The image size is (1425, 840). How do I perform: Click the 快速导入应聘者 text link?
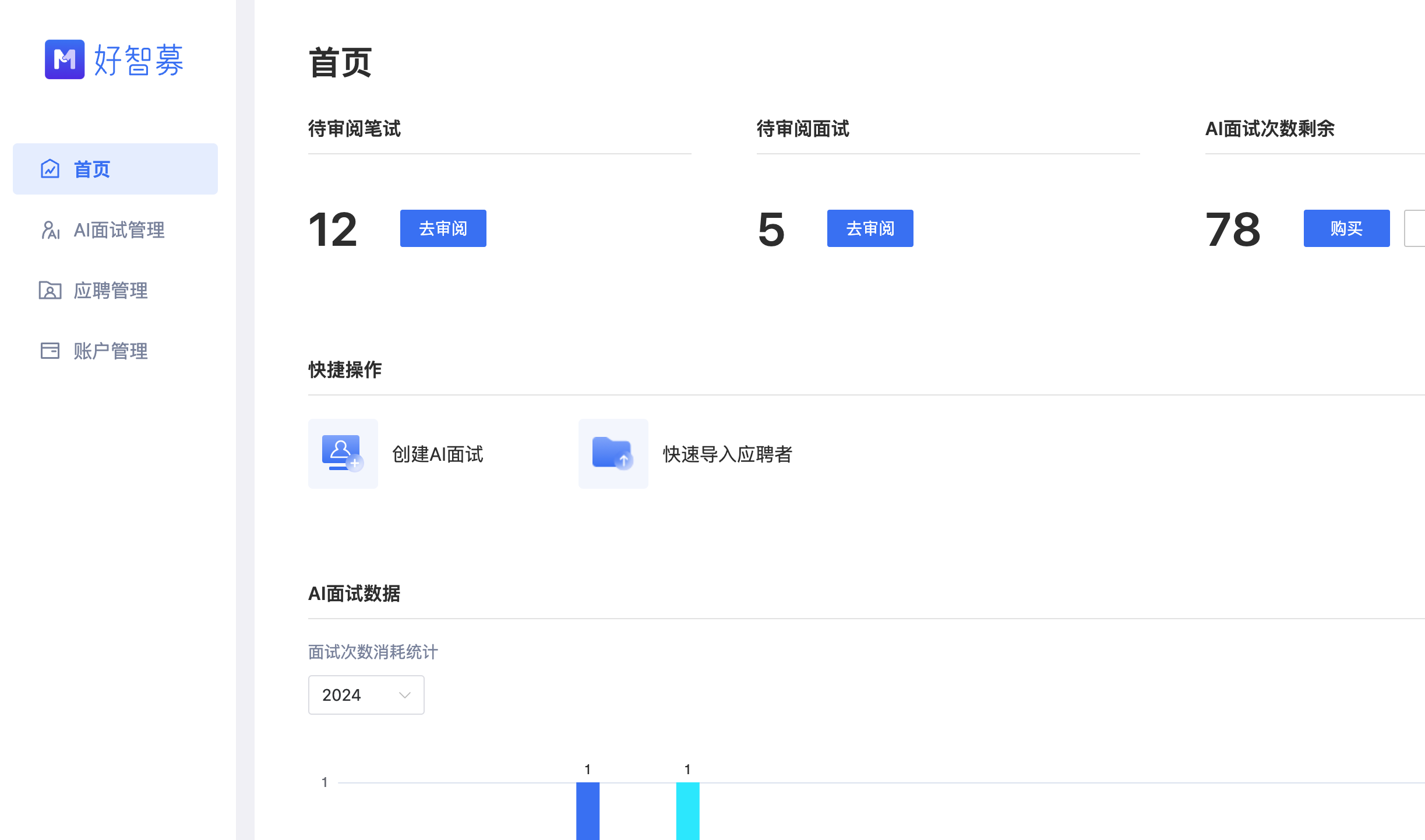pos(727,454)
